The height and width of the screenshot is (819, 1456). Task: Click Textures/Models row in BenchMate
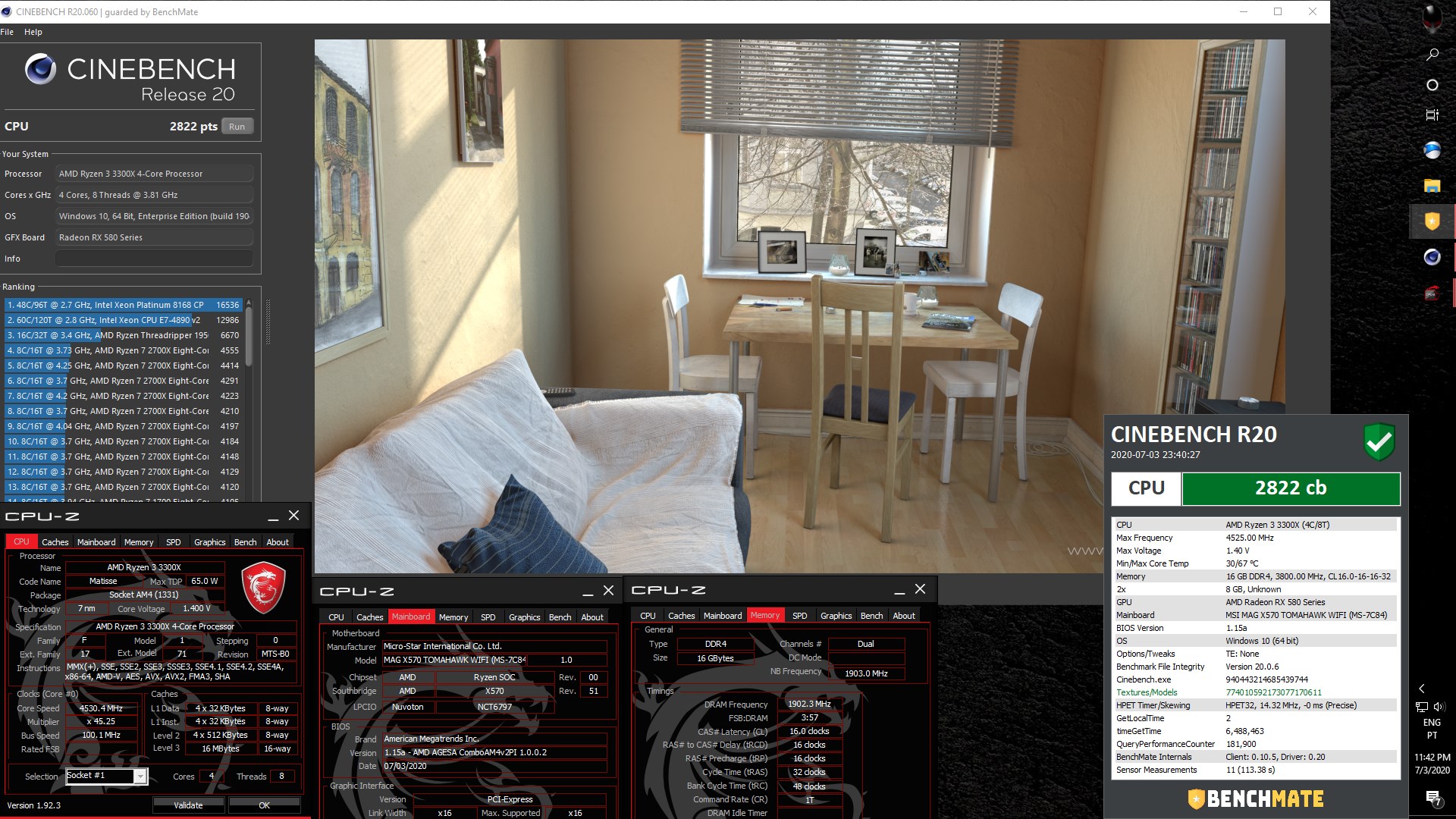coord(1255,692)
